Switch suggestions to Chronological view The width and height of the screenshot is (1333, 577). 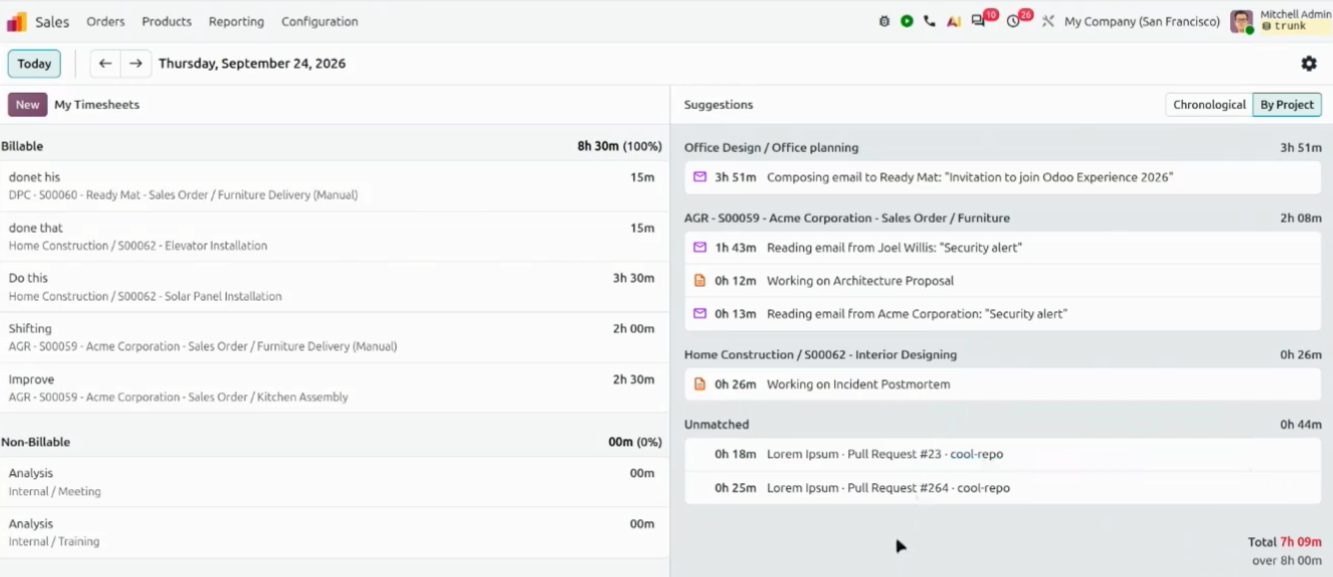pyautogui.click(x=1209, y=105)
